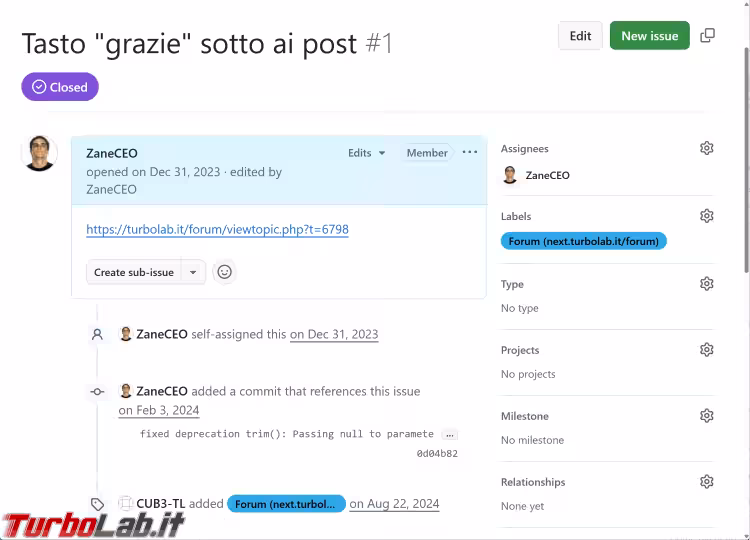
Task: Click the label tag icon in timeline
Action: coord(98,504)
